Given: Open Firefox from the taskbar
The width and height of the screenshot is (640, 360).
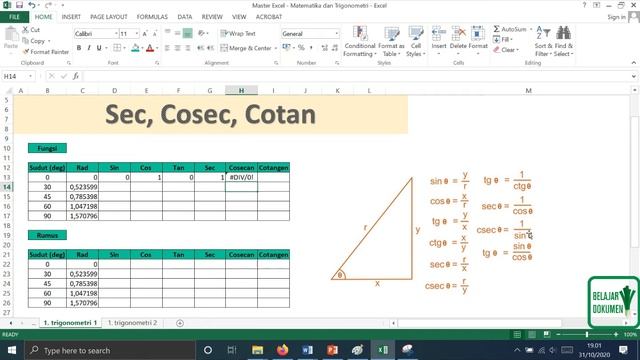Looking at the screenshot, I should [282, 350].
